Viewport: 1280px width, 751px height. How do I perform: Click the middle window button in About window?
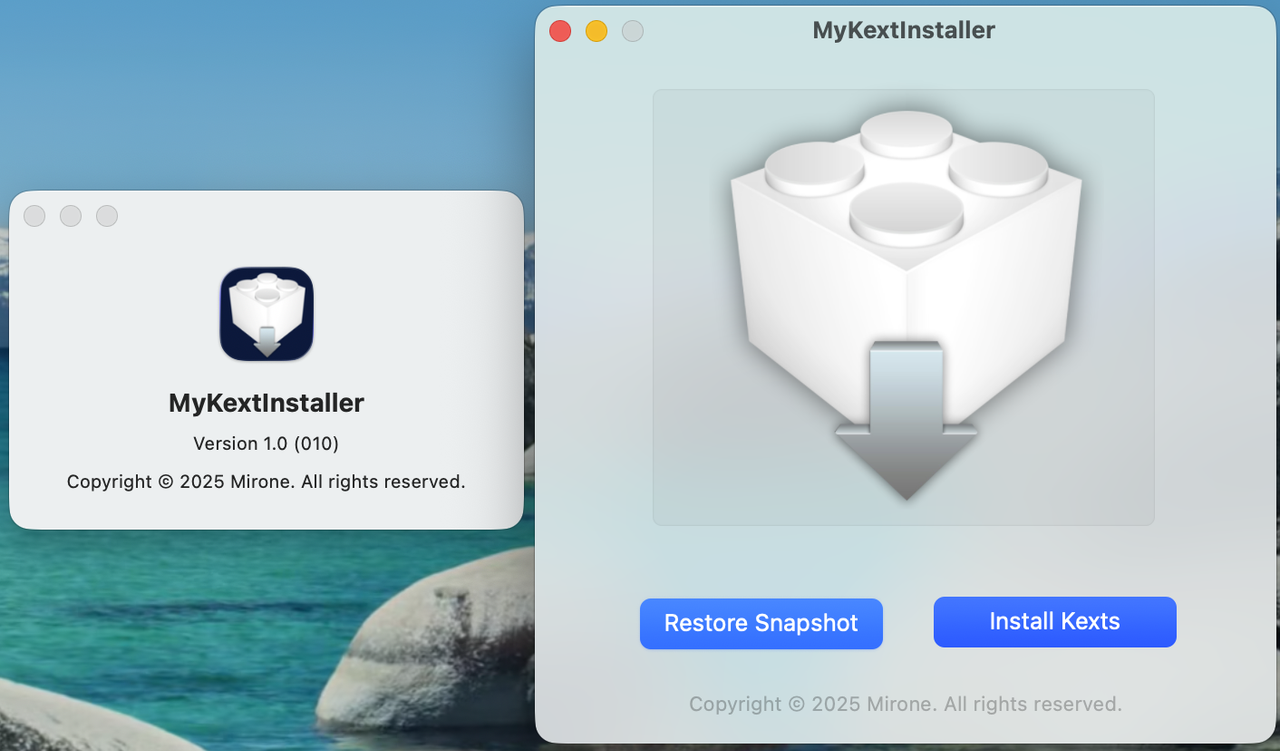[x=70, y=216]
